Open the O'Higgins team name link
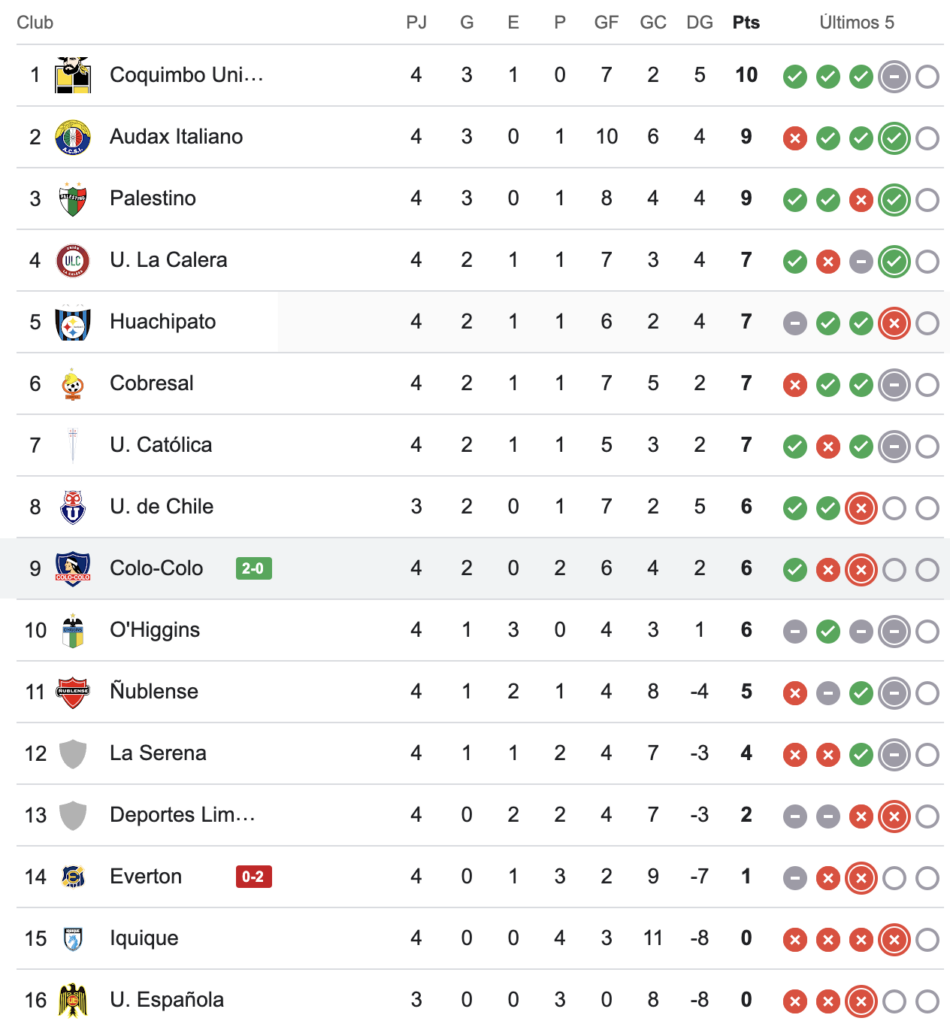 (x=154, y=630)
